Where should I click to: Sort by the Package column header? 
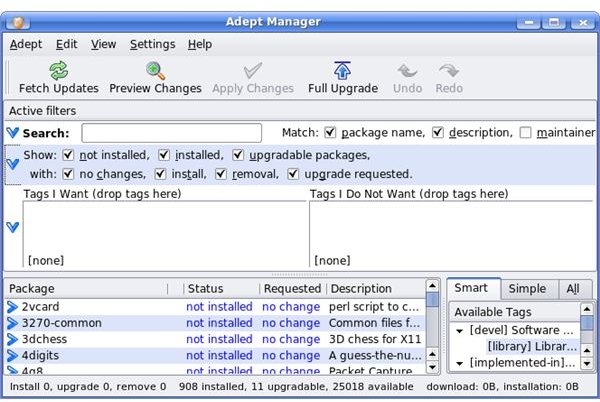point(86,289)
